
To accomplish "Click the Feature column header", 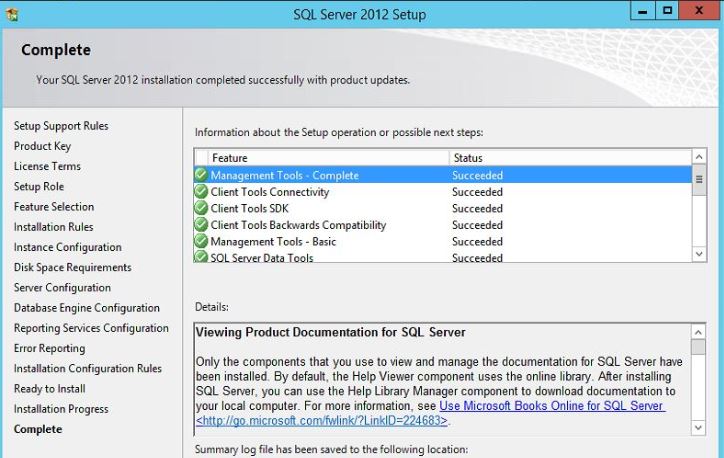I will (229, 158).
